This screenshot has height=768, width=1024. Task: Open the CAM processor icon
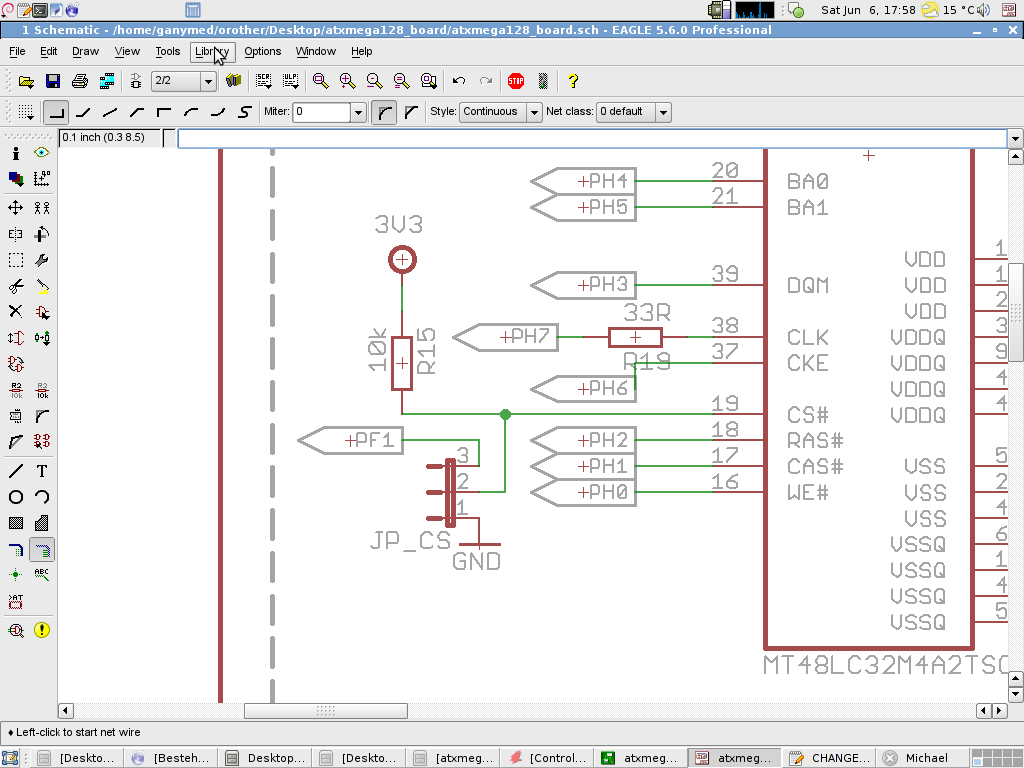[106, 81]
